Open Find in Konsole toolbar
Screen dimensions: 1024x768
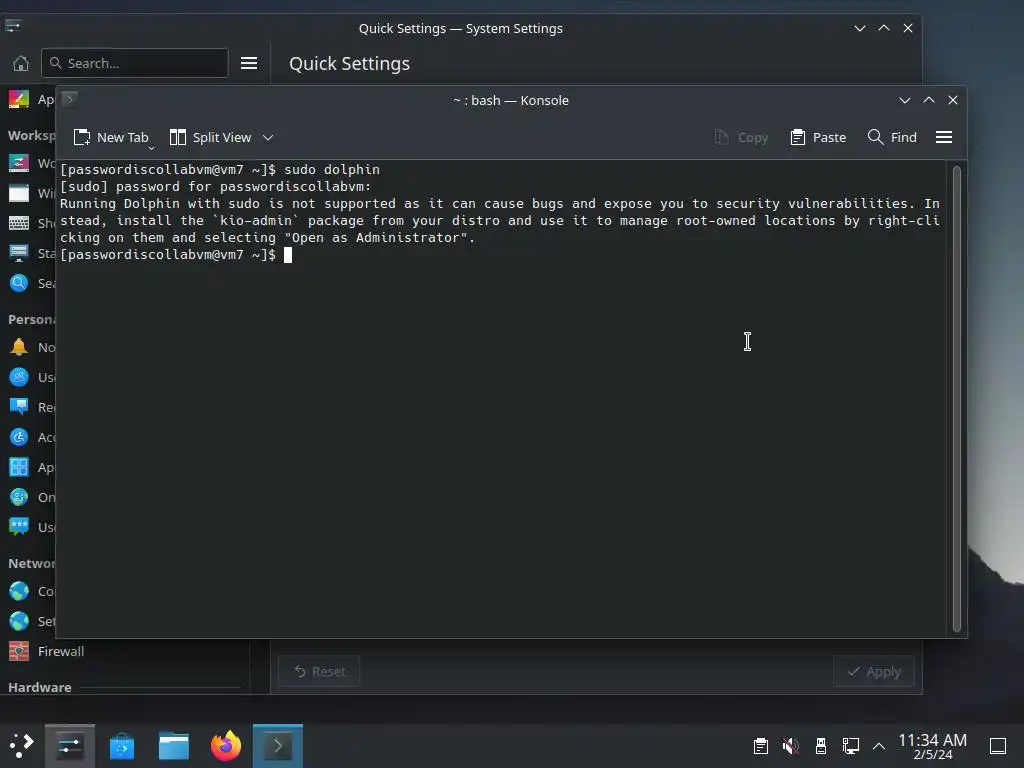click(892, 137)
